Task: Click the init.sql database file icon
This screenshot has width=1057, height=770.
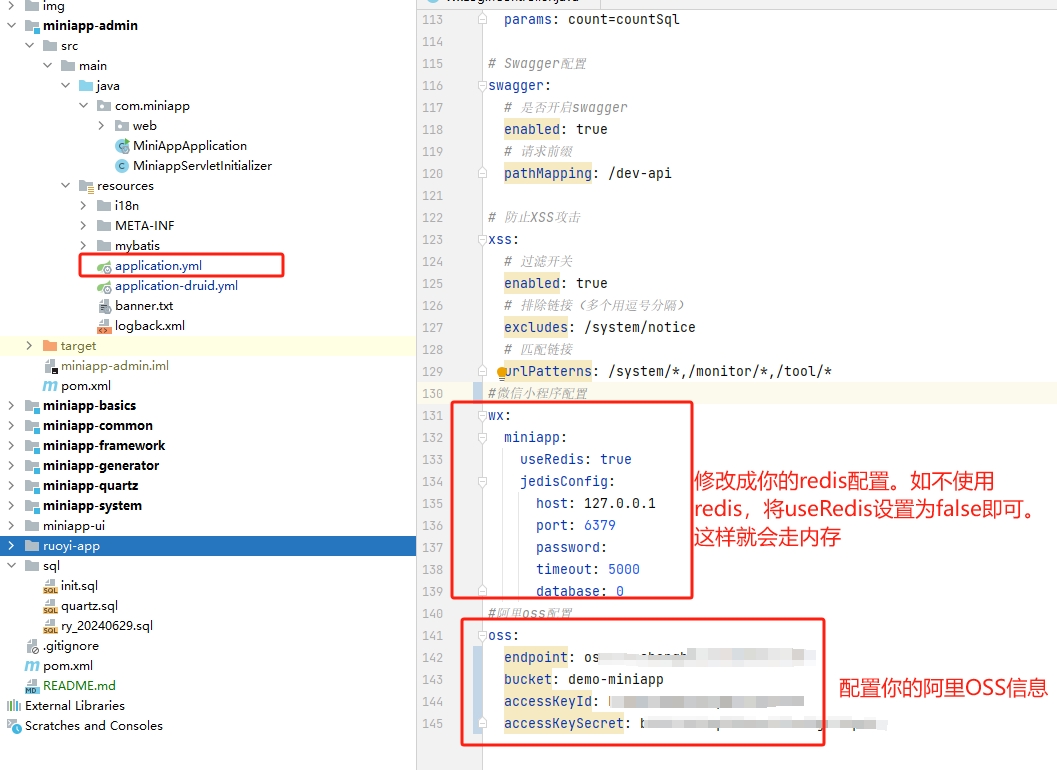Action: (x=50, y=586)
